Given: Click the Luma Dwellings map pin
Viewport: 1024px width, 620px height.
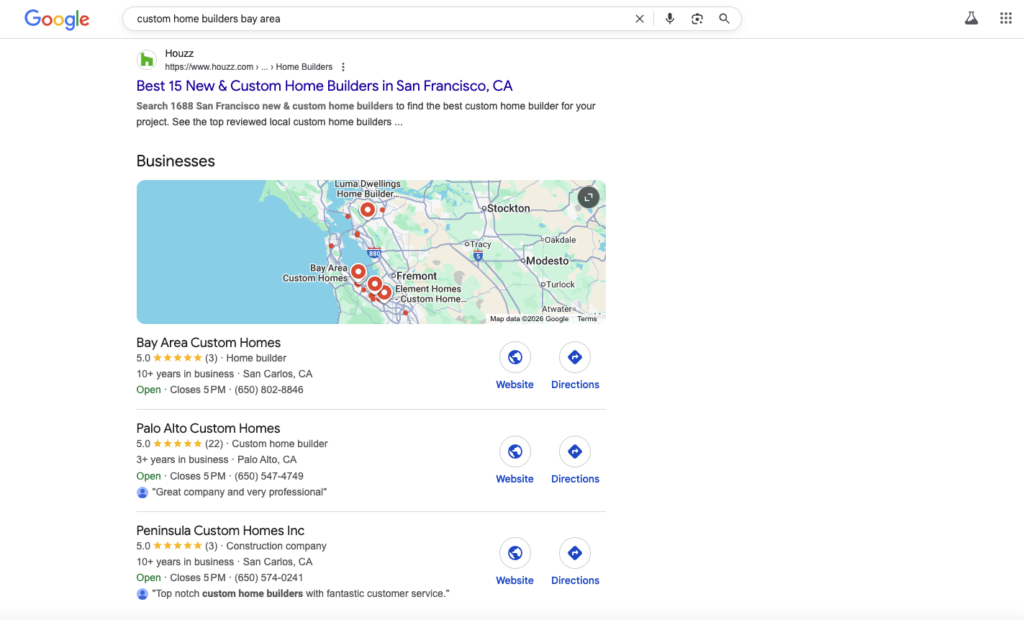Looking at the screenshot, I should pyautogui.click(x=367, y=210).
